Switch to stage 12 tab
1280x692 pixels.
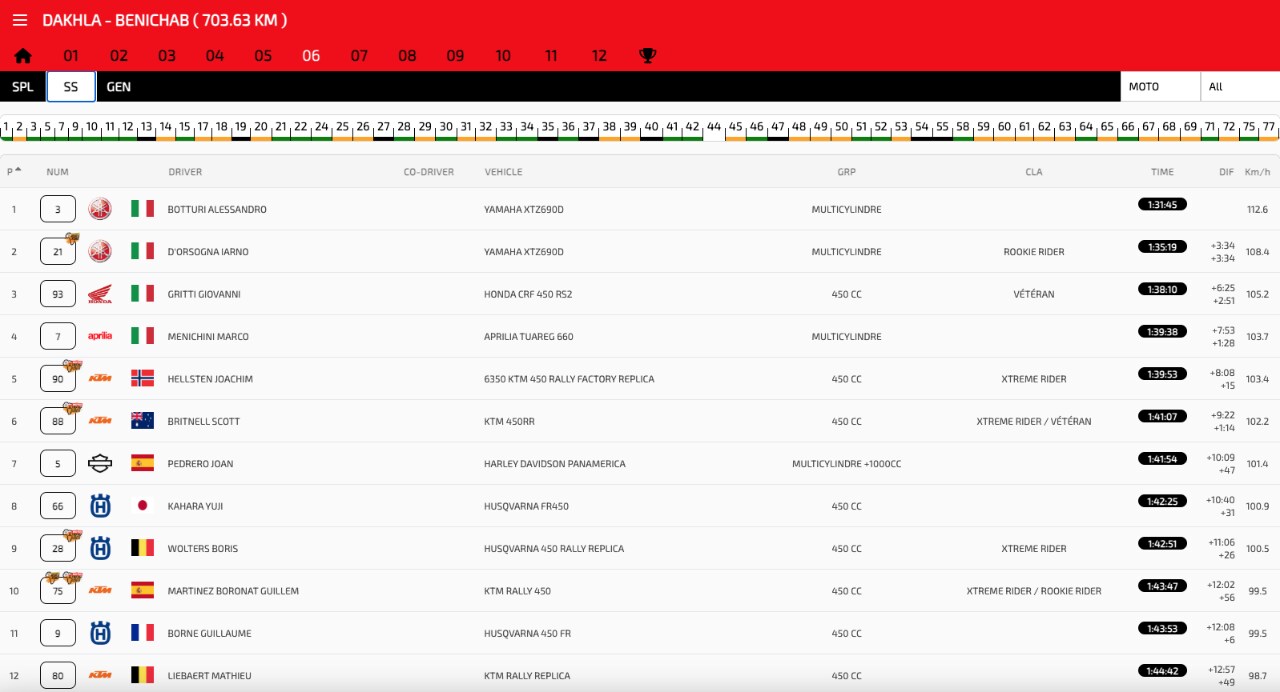pyautogui.click(x=599, y=56)
